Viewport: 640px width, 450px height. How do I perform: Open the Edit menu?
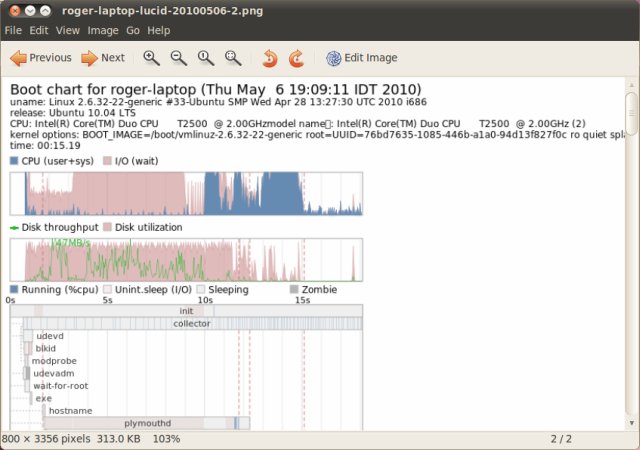click(x=39, y=31)
